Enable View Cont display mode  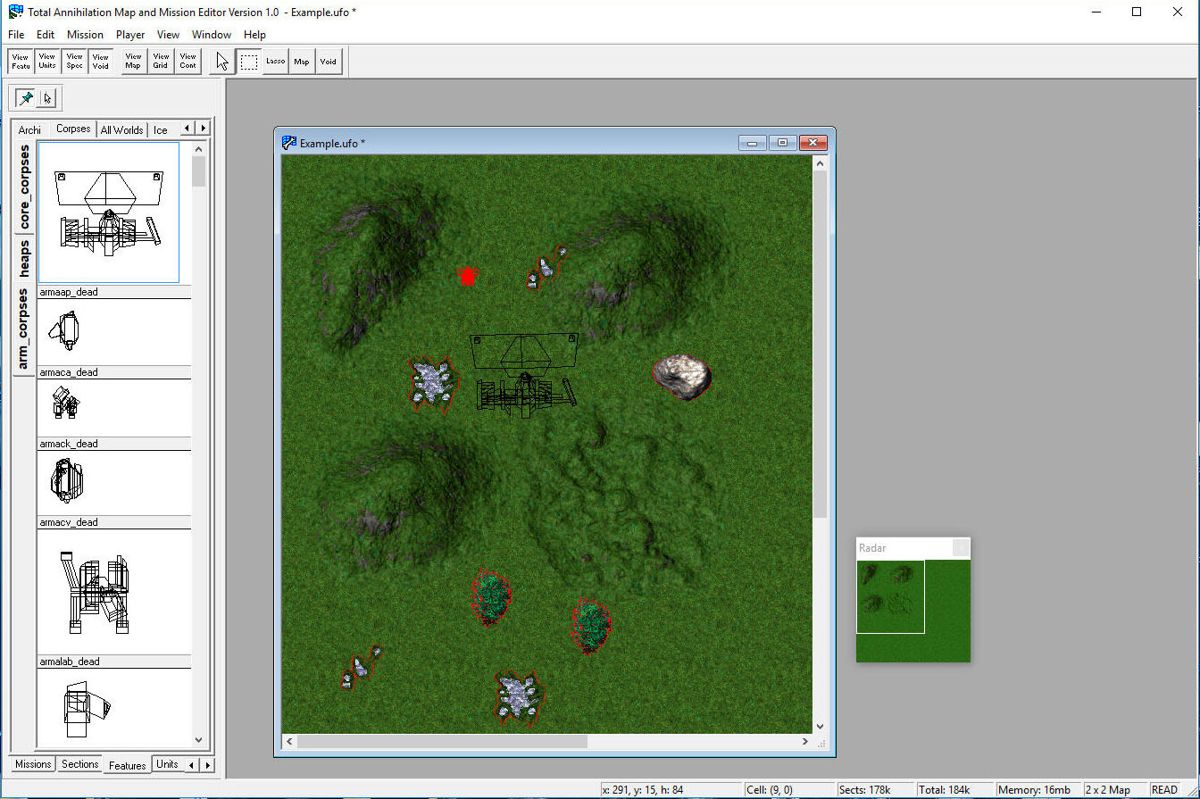[x=187, y=61]
